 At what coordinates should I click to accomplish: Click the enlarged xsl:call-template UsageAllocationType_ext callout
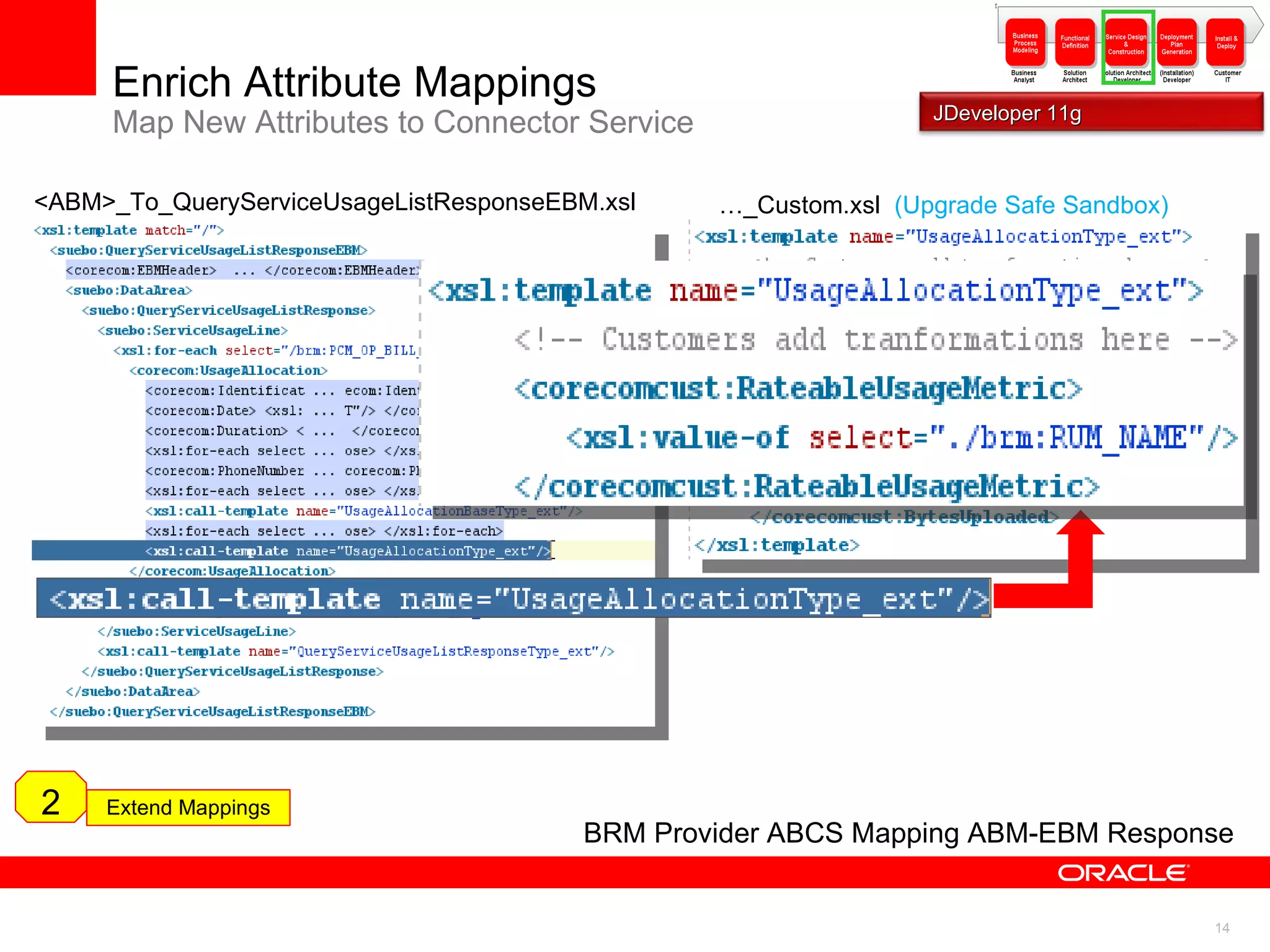click(513, 599)
